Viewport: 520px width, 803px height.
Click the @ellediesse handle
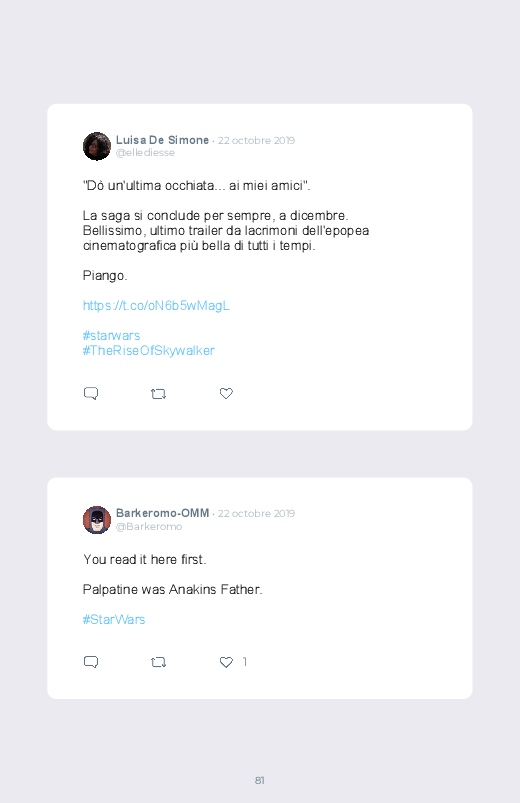[x=145, y=153]
